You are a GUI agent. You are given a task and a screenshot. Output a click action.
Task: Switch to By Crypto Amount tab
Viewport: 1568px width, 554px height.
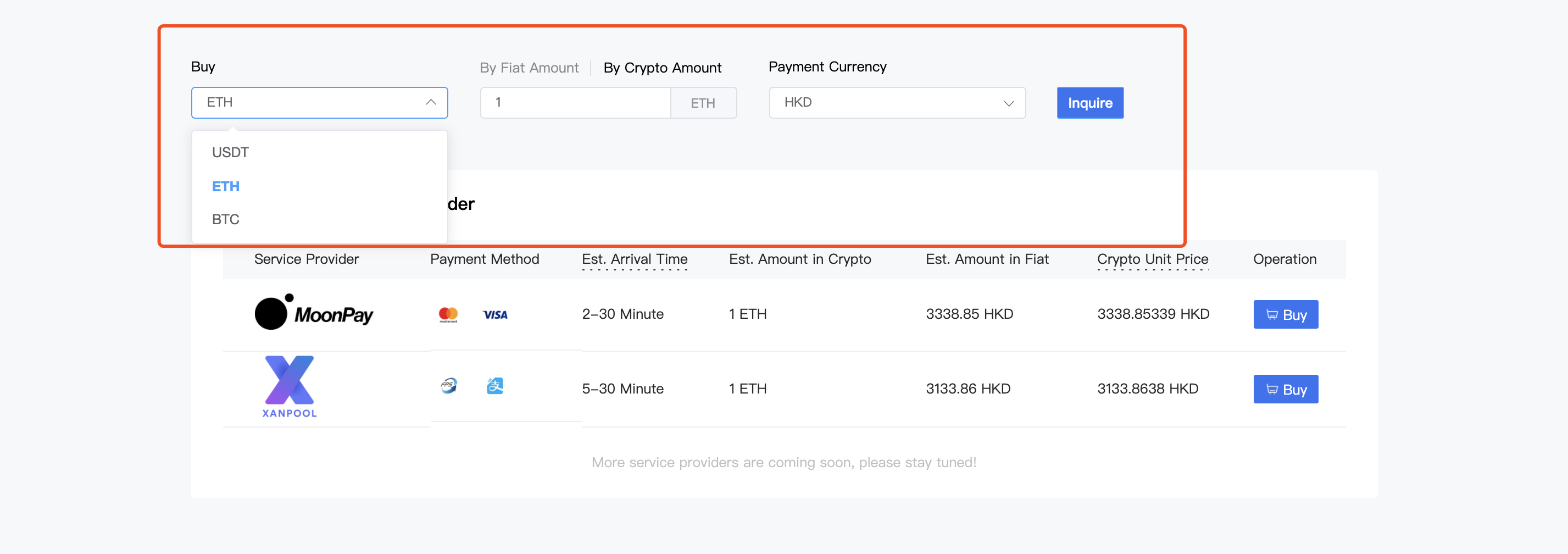click(x=662, y=68)
